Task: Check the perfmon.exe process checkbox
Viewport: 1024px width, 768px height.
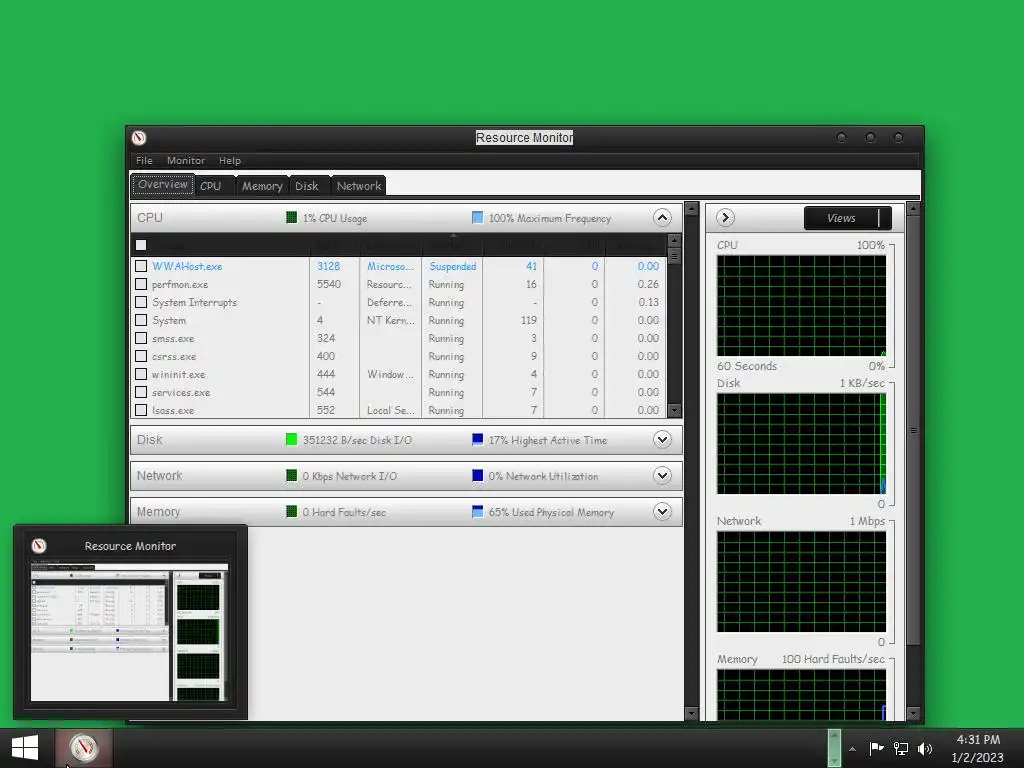Action: pos(140,284)
